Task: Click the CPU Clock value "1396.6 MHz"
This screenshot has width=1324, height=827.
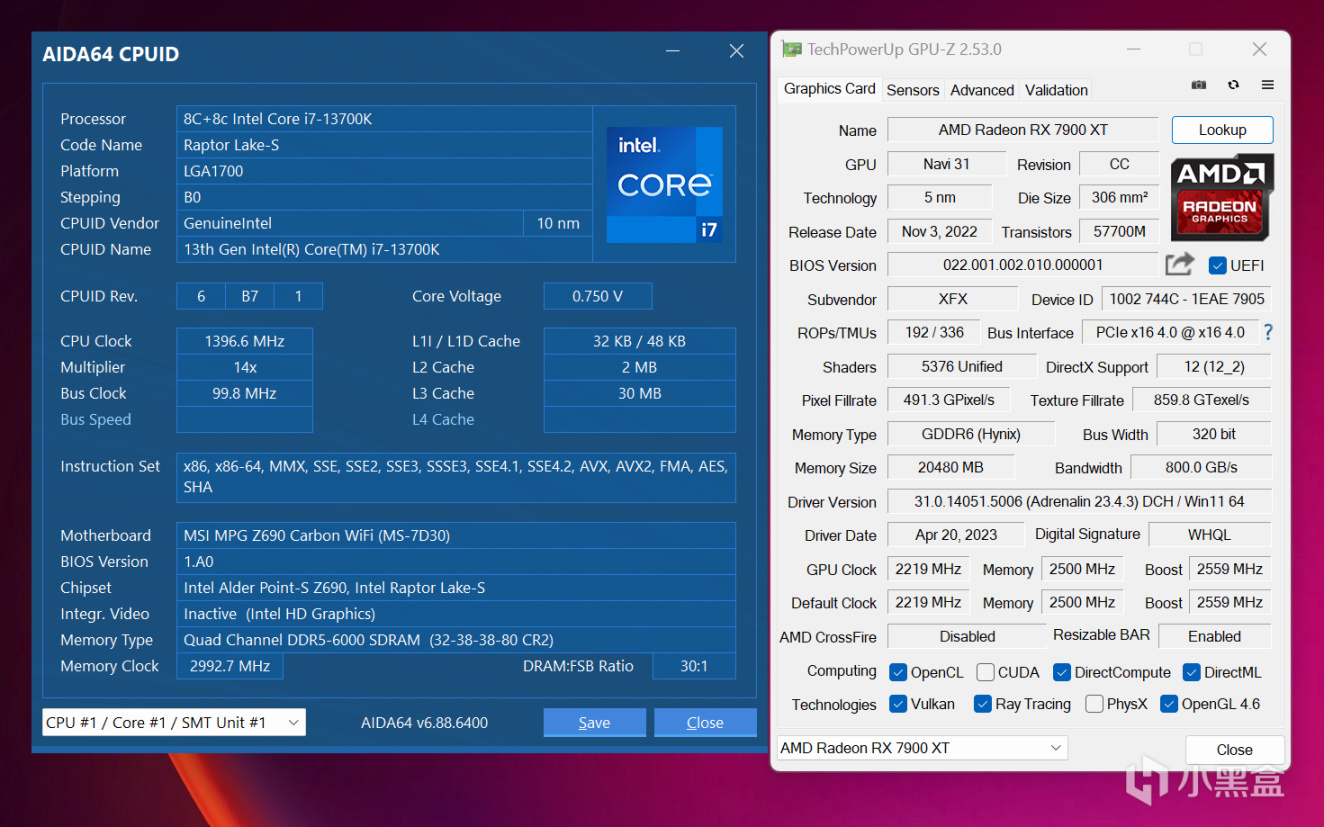Action: click(245, 341)
